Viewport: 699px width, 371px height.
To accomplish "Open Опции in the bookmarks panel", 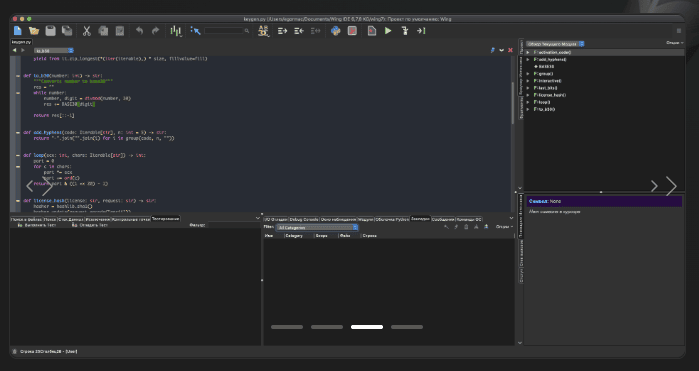I will click(504, 227).
